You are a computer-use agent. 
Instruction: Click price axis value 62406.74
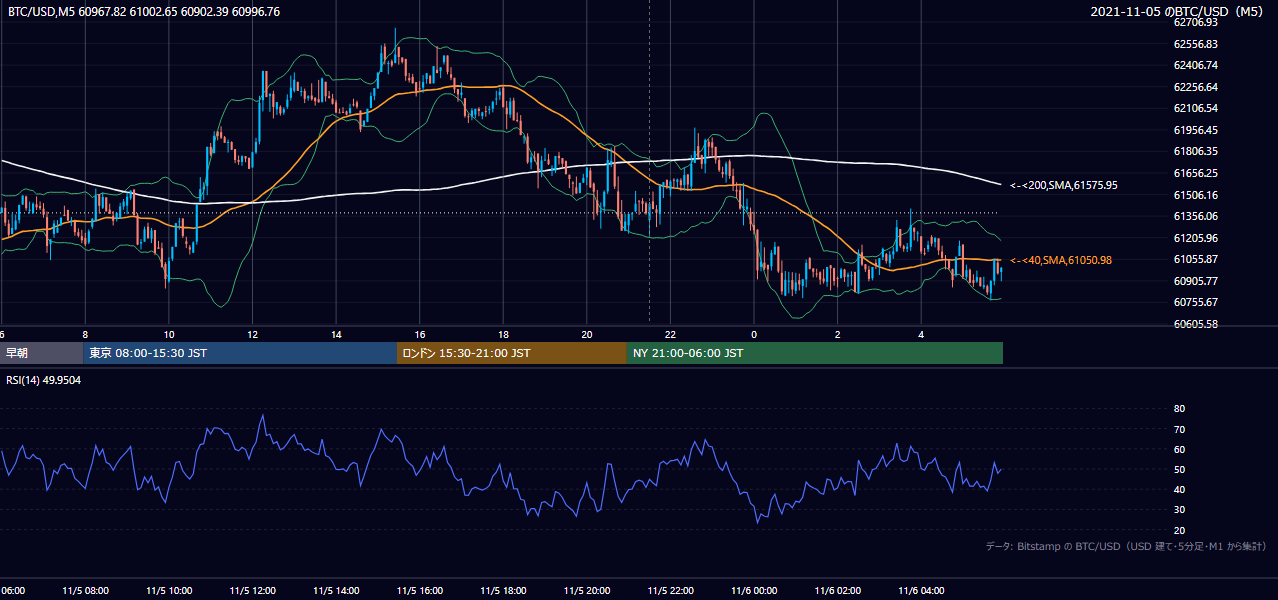(x=1195, y=65)
